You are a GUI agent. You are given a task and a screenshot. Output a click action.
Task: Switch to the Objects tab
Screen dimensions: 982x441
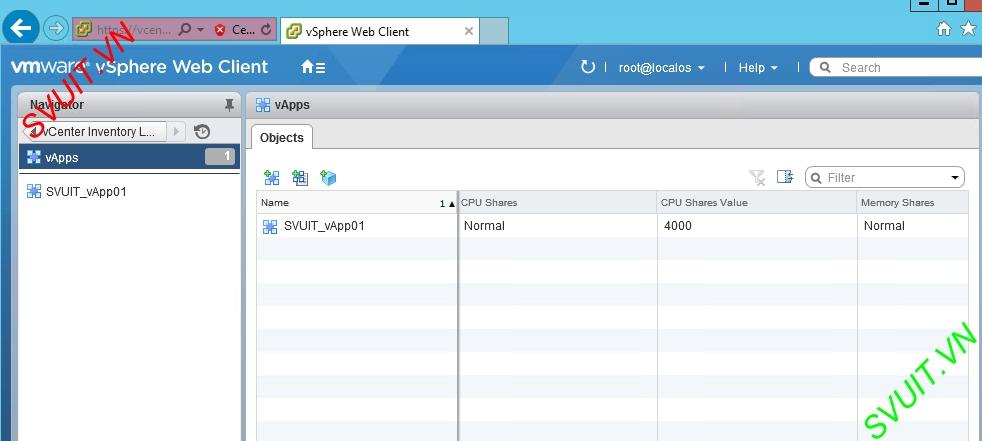282,138
